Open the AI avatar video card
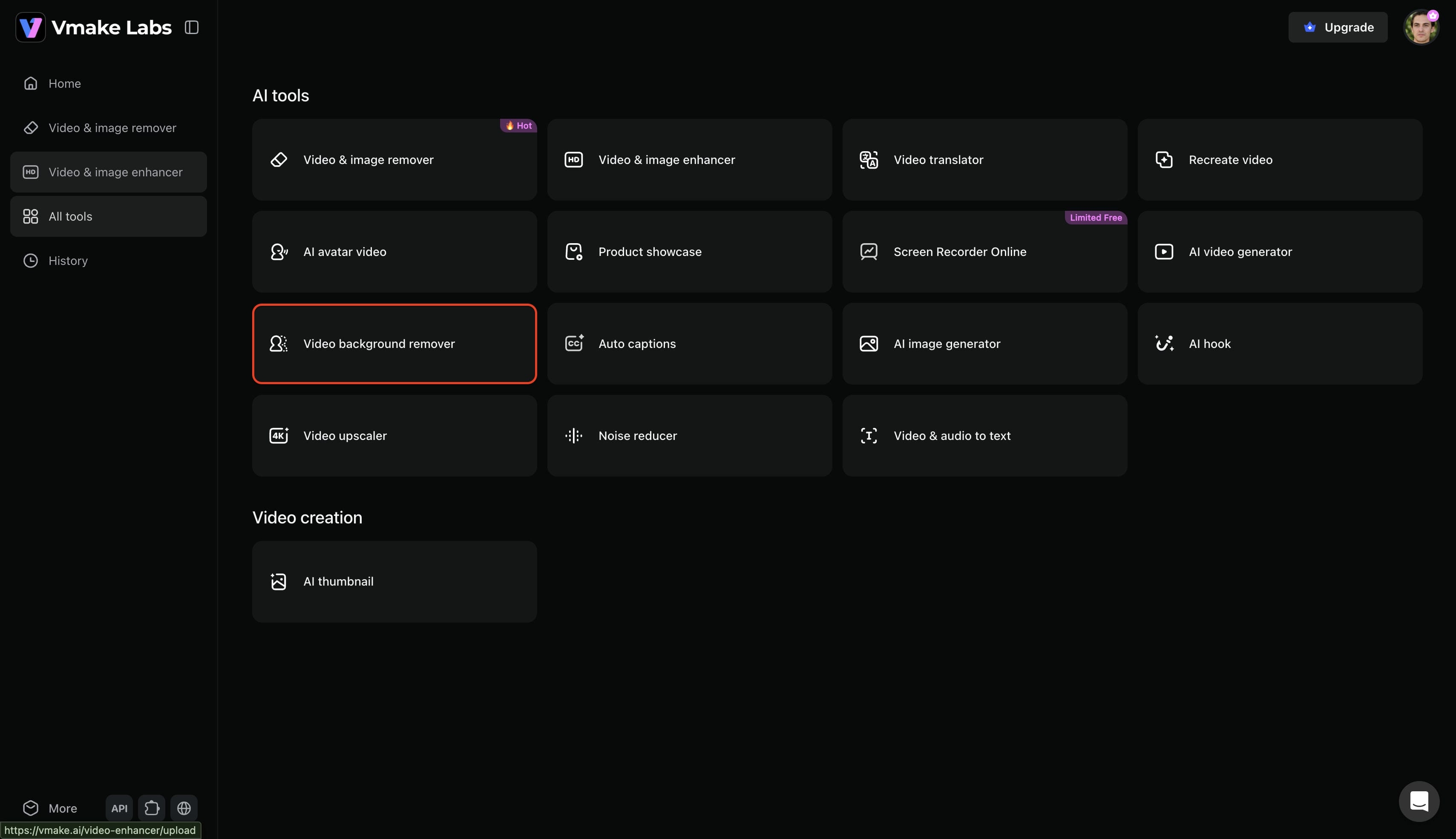 pos(395,252)
